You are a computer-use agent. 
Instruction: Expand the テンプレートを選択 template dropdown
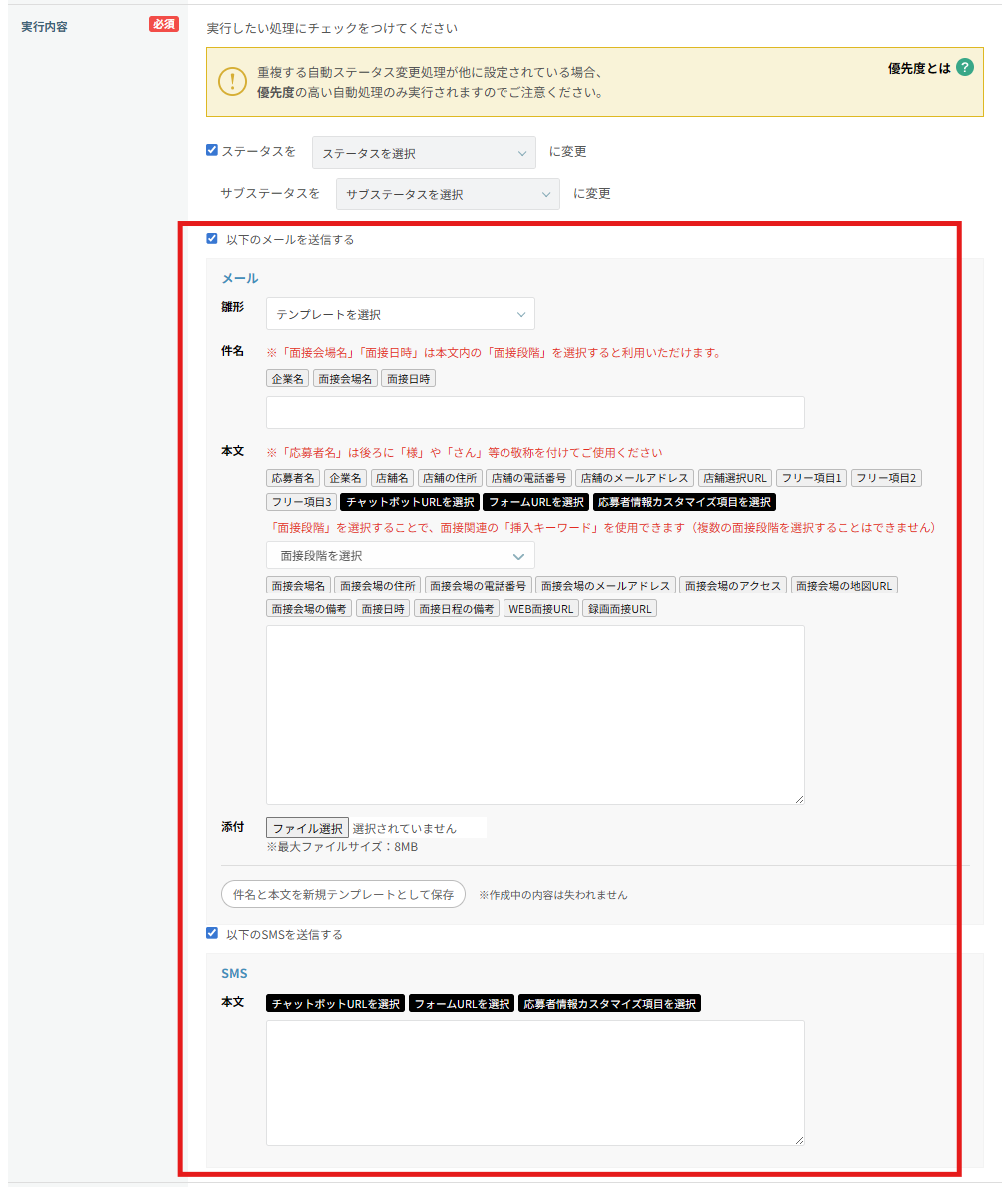[x=400, y=314]
